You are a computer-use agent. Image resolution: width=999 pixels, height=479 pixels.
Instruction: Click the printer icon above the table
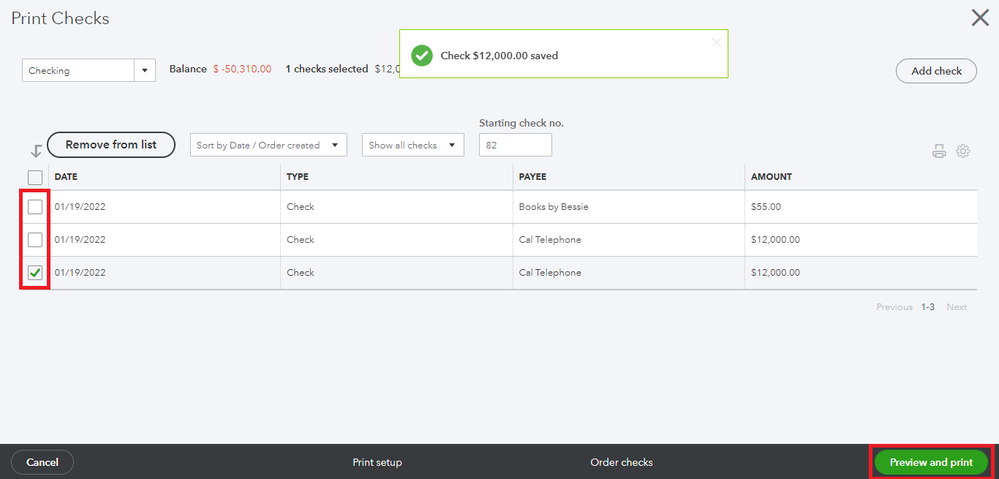point(938,151)
